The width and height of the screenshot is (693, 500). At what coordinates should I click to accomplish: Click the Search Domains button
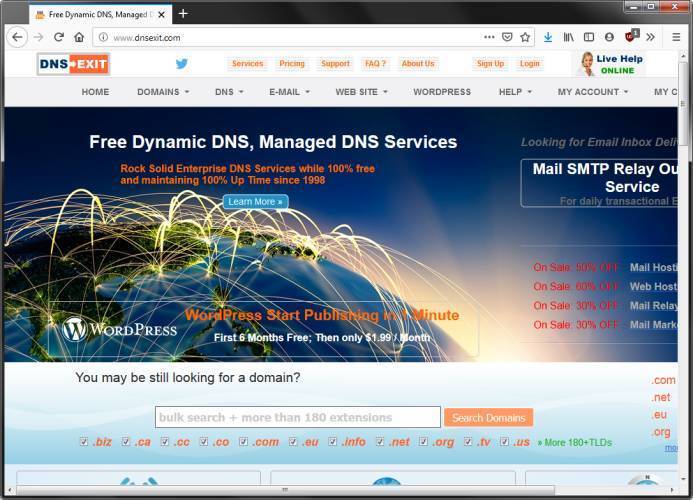pos(488,418)
